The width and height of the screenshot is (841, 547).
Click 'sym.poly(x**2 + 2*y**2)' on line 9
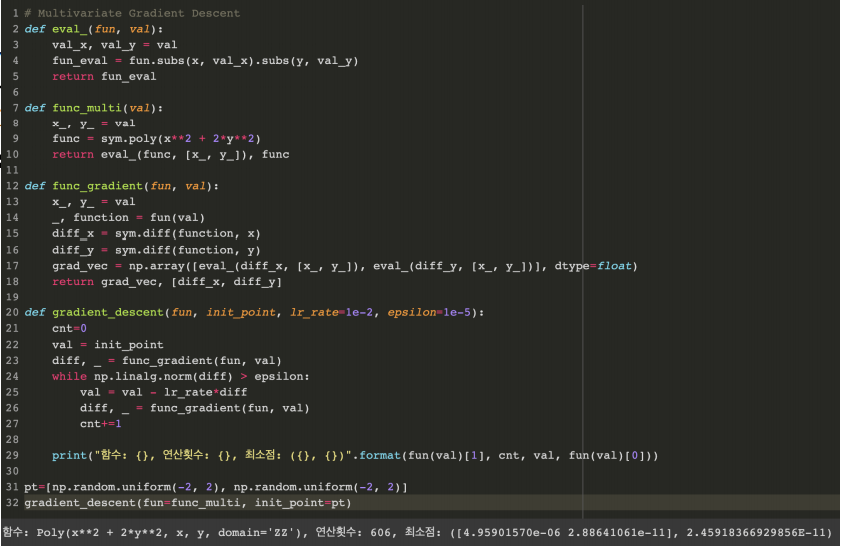[x=181, y=139]
